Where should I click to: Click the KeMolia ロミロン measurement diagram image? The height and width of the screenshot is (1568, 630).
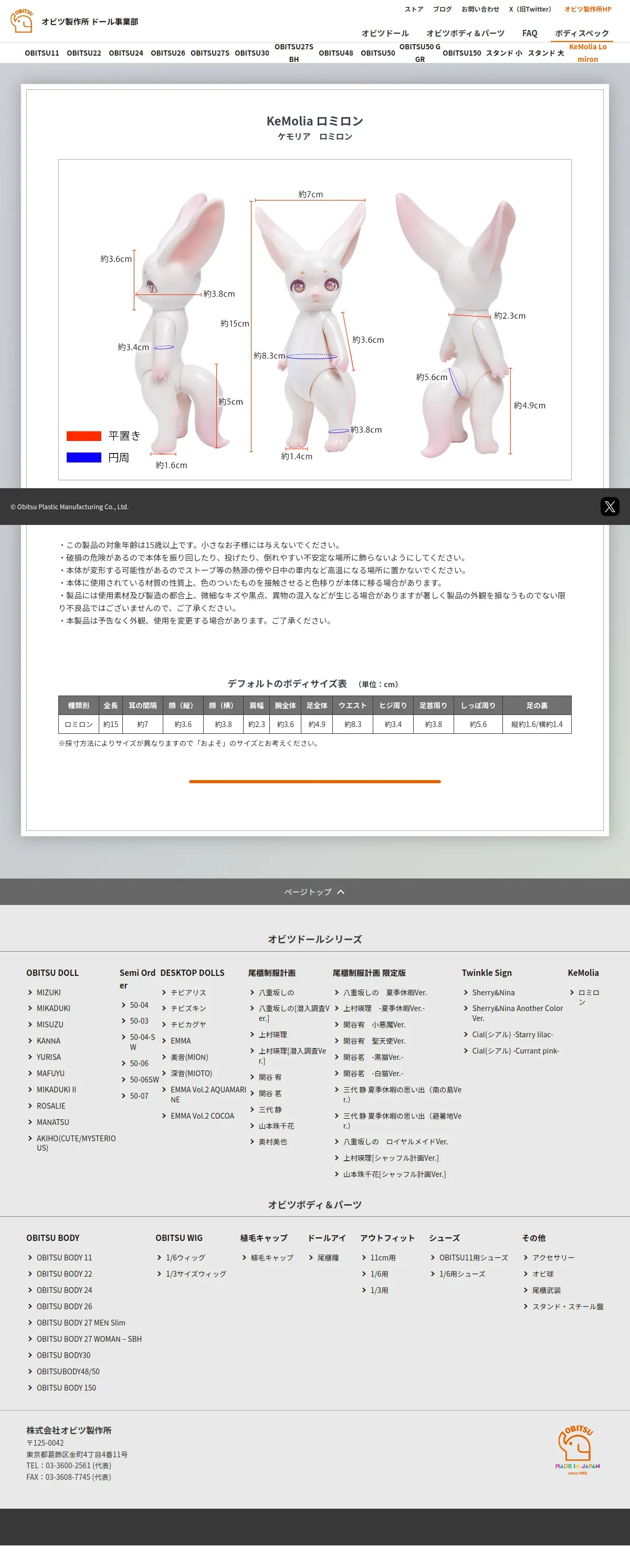pos(314,320)
